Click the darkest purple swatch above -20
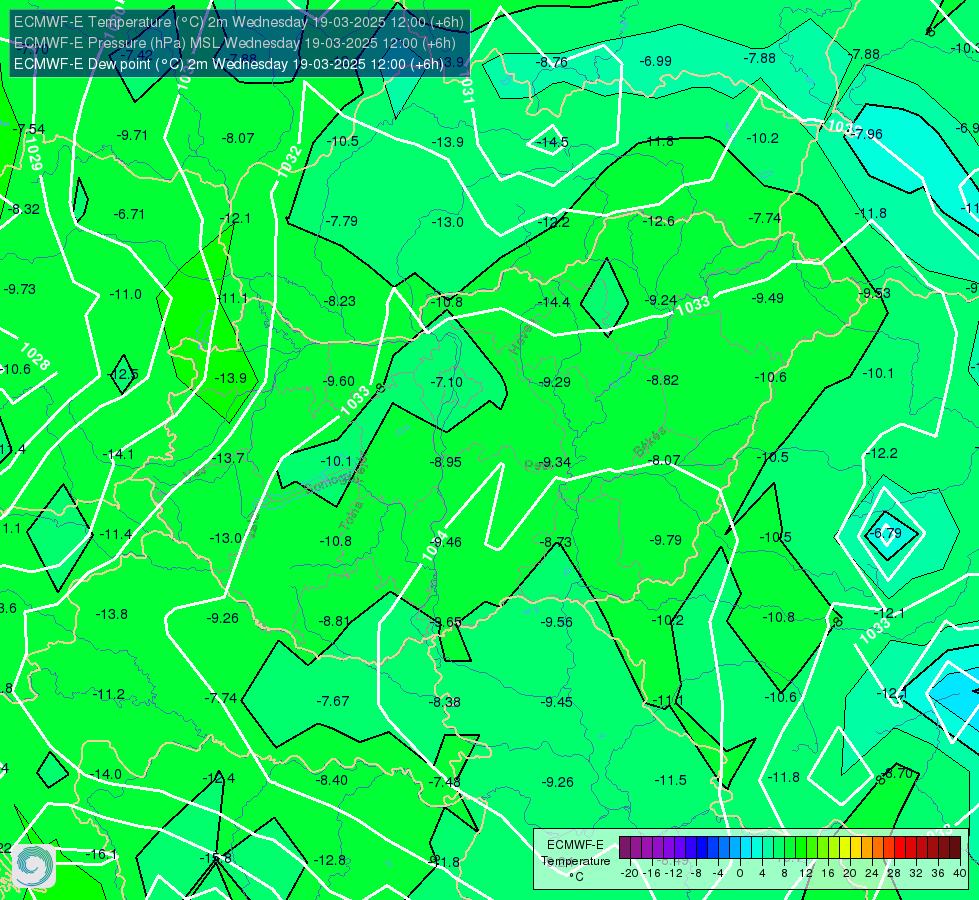This screenshot has width=979, height=900. (624, 848)
